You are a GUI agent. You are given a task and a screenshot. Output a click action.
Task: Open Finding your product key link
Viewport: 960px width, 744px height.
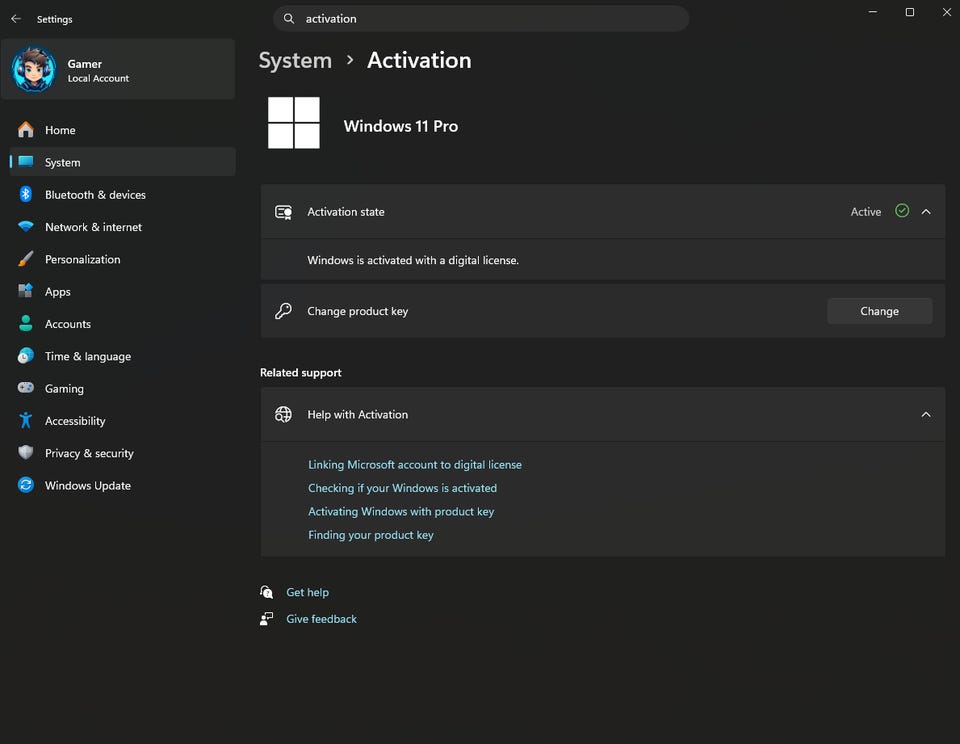(371, 535)
